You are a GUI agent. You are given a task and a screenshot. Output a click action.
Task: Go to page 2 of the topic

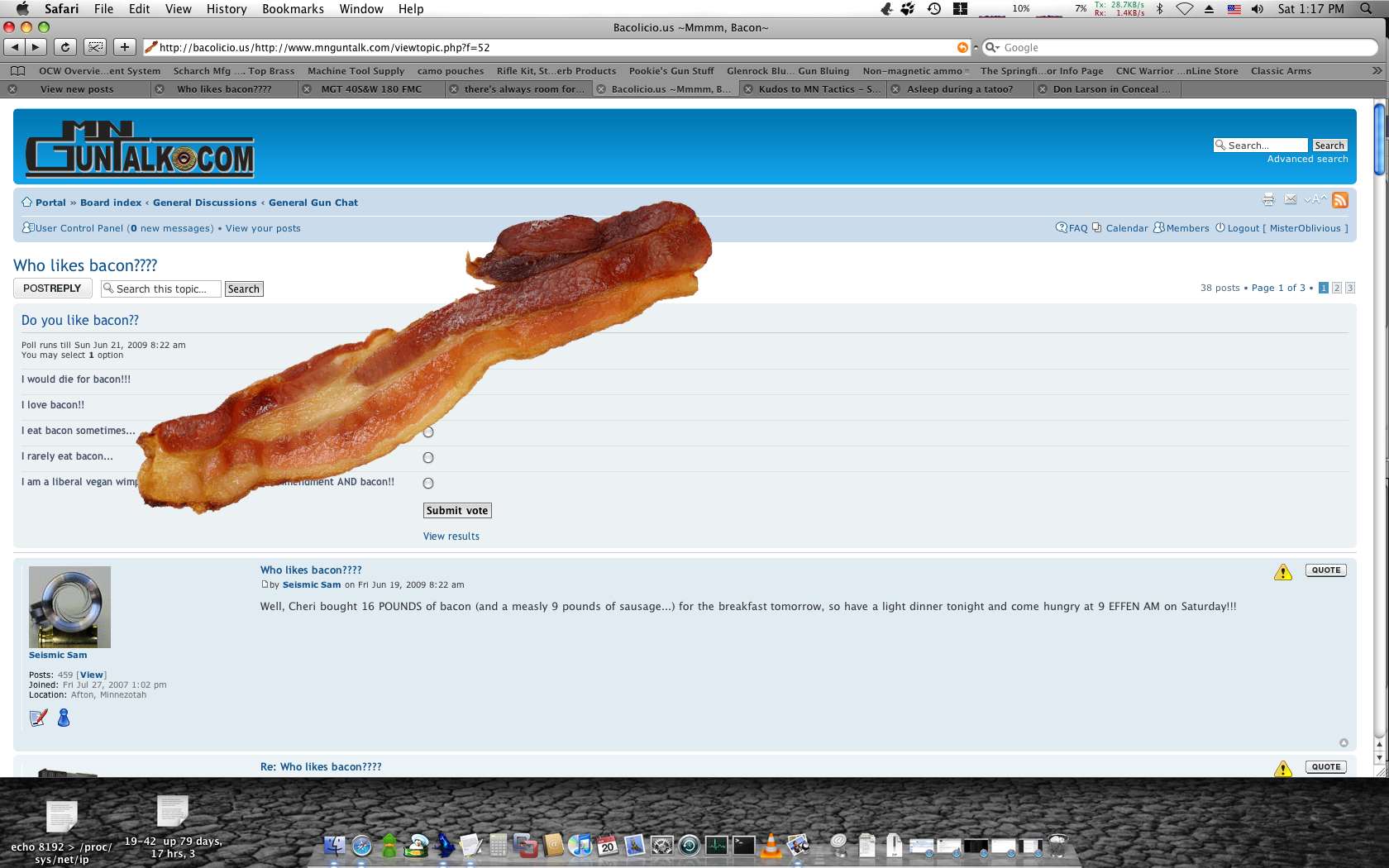1337,288
